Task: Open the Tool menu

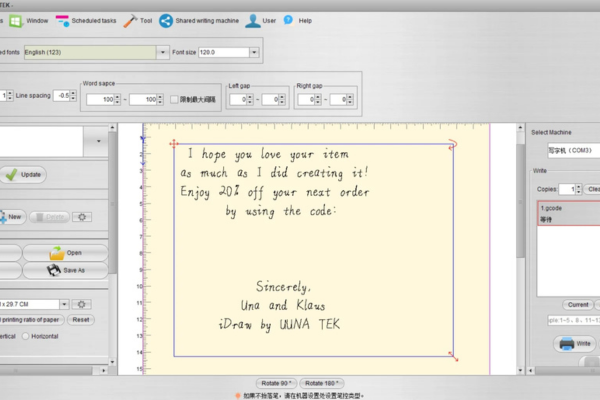Action: click(x=138, y=19)
